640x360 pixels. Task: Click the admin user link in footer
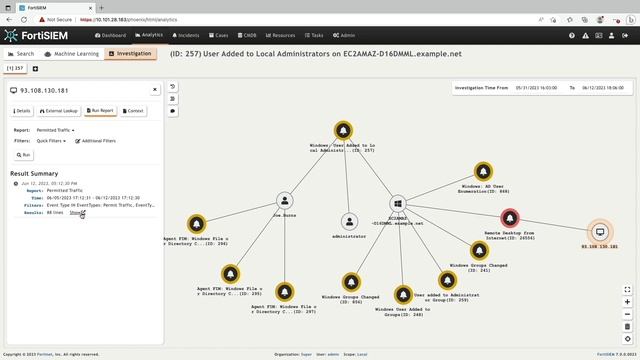(333, 354)
